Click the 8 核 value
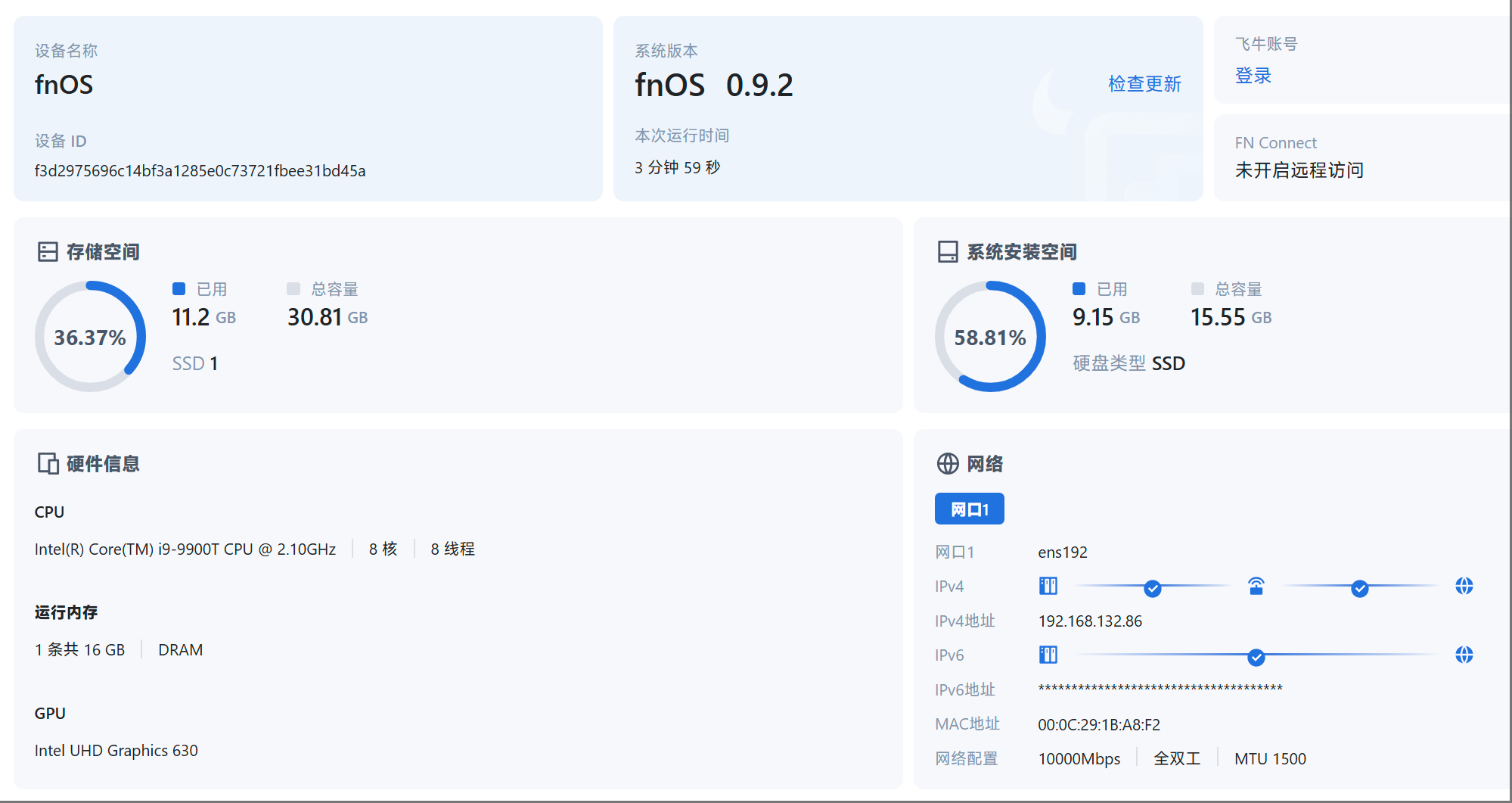Image resolution: width=1512 pixels, height=803 pixels. (383, 549)
